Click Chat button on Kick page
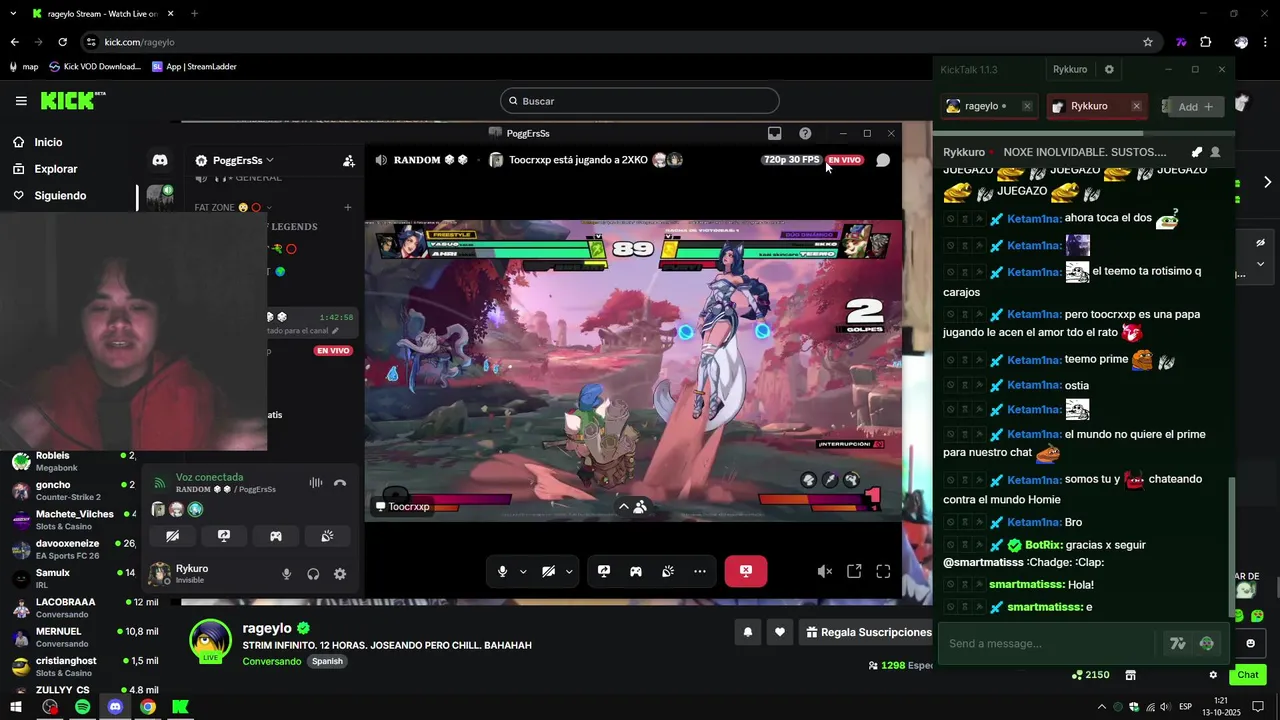 click(x=1248, y=675)
